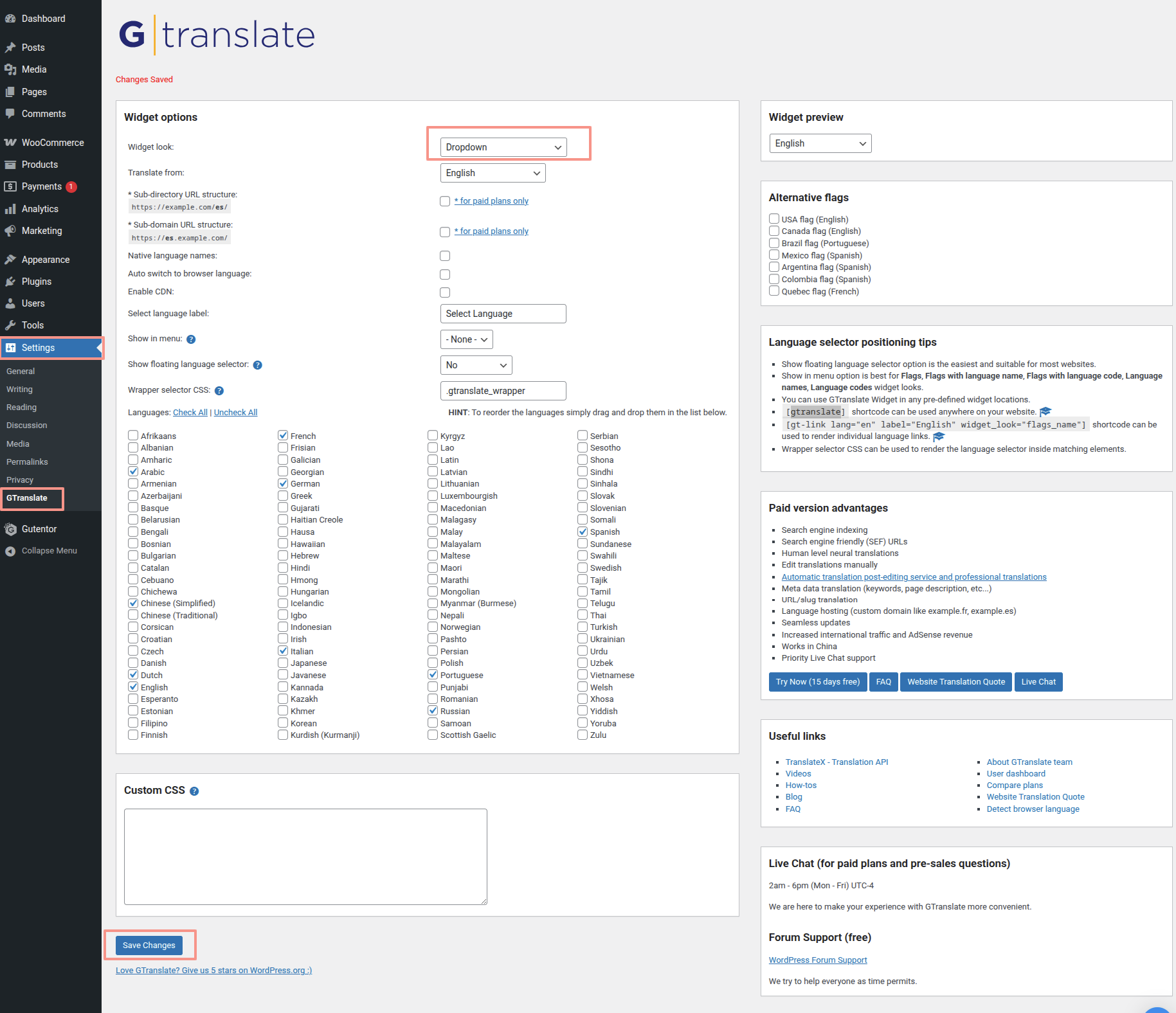Expand the Show in menu dropdown
Image resolution: width=1176 pixels, height=1013 pixels.
coord(466,339)
